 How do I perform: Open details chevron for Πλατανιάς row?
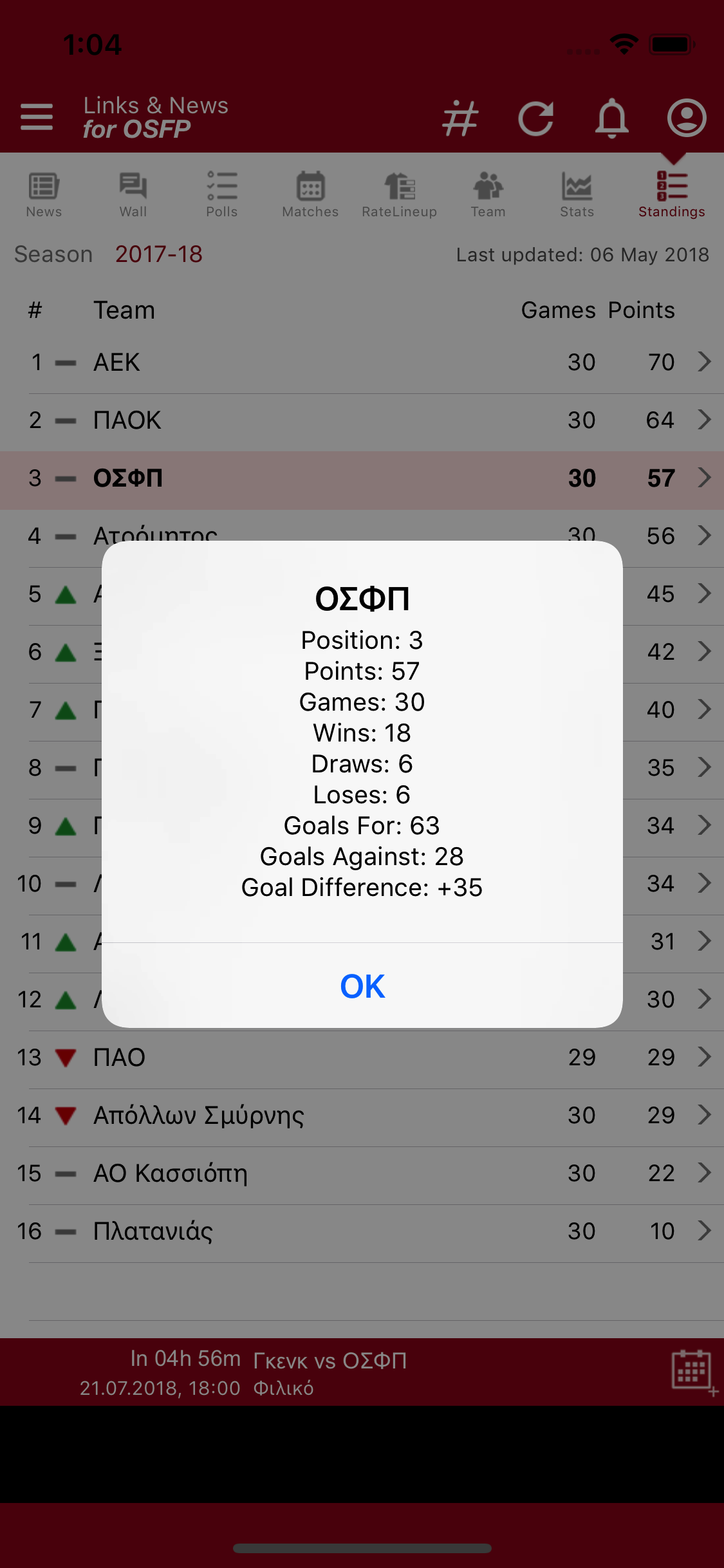pos(705,1231)
